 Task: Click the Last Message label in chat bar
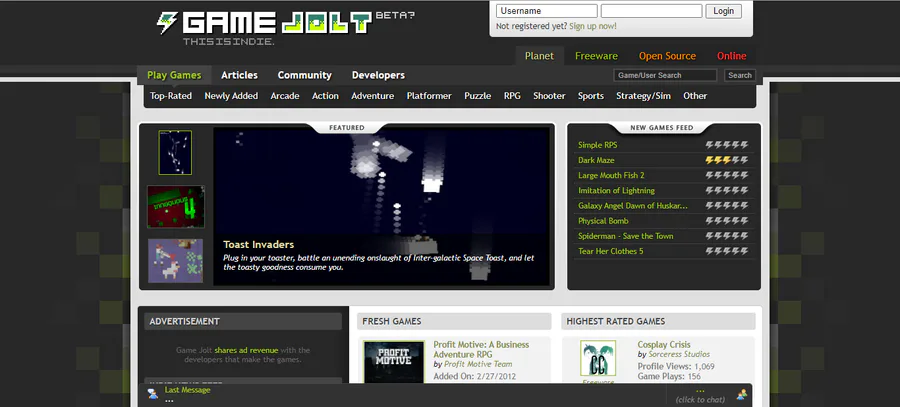point(188,390)
